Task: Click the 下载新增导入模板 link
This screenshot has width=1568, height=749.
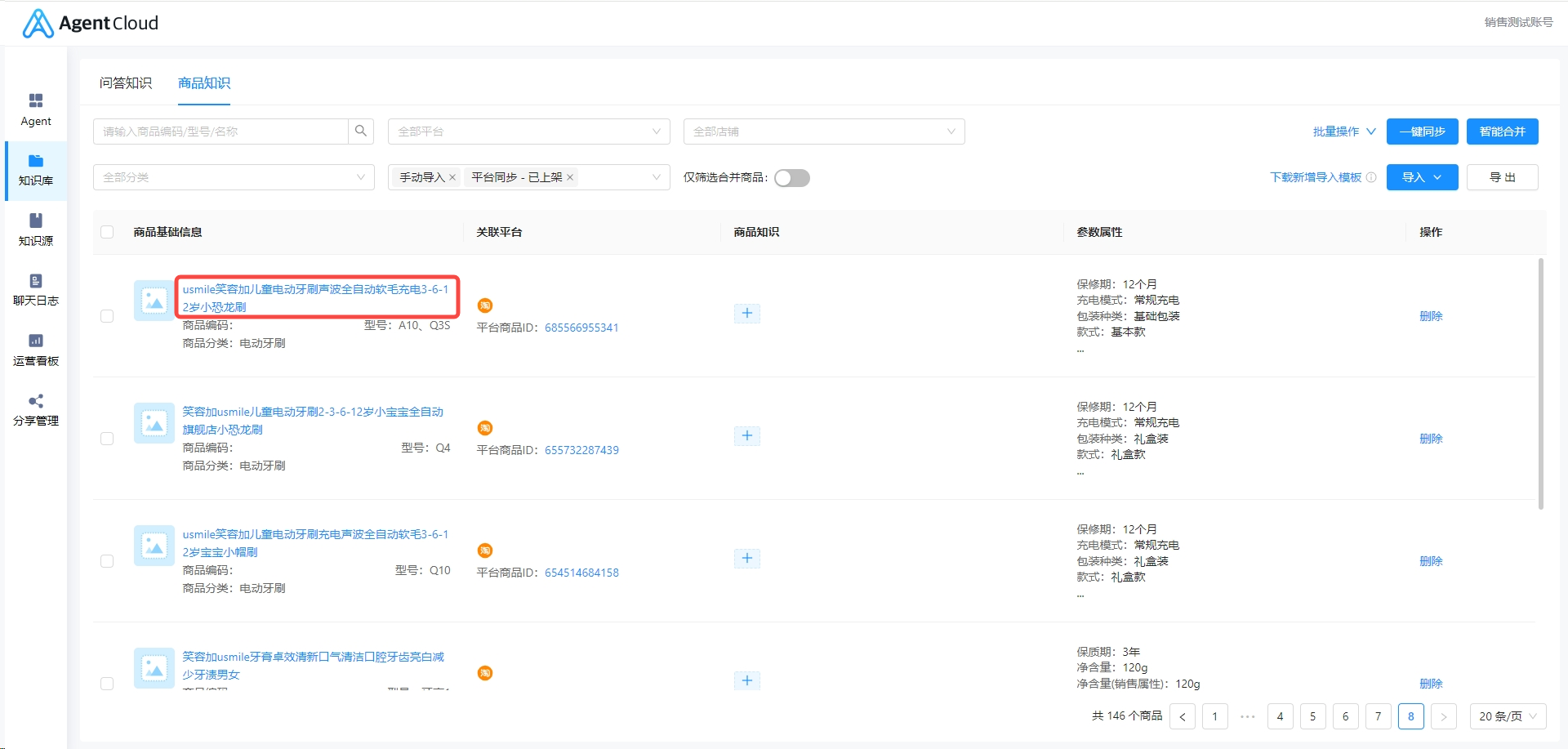Action: pos(1316,177)
